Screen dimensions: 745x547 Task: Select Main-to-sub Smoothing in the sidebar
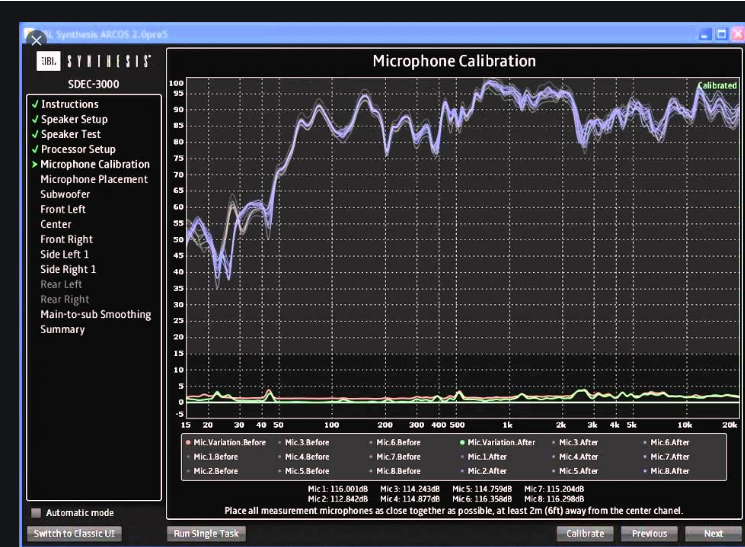click(x=95, y=314)
